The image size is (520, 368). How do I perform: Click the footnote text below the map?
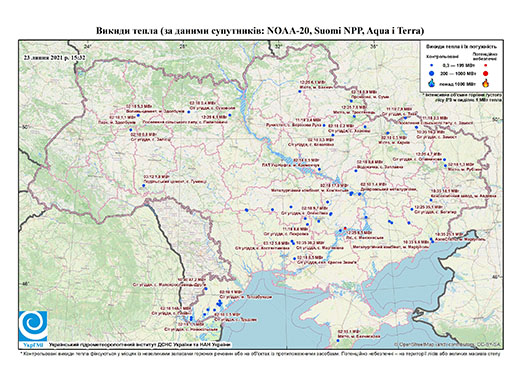tap(260, 353)
